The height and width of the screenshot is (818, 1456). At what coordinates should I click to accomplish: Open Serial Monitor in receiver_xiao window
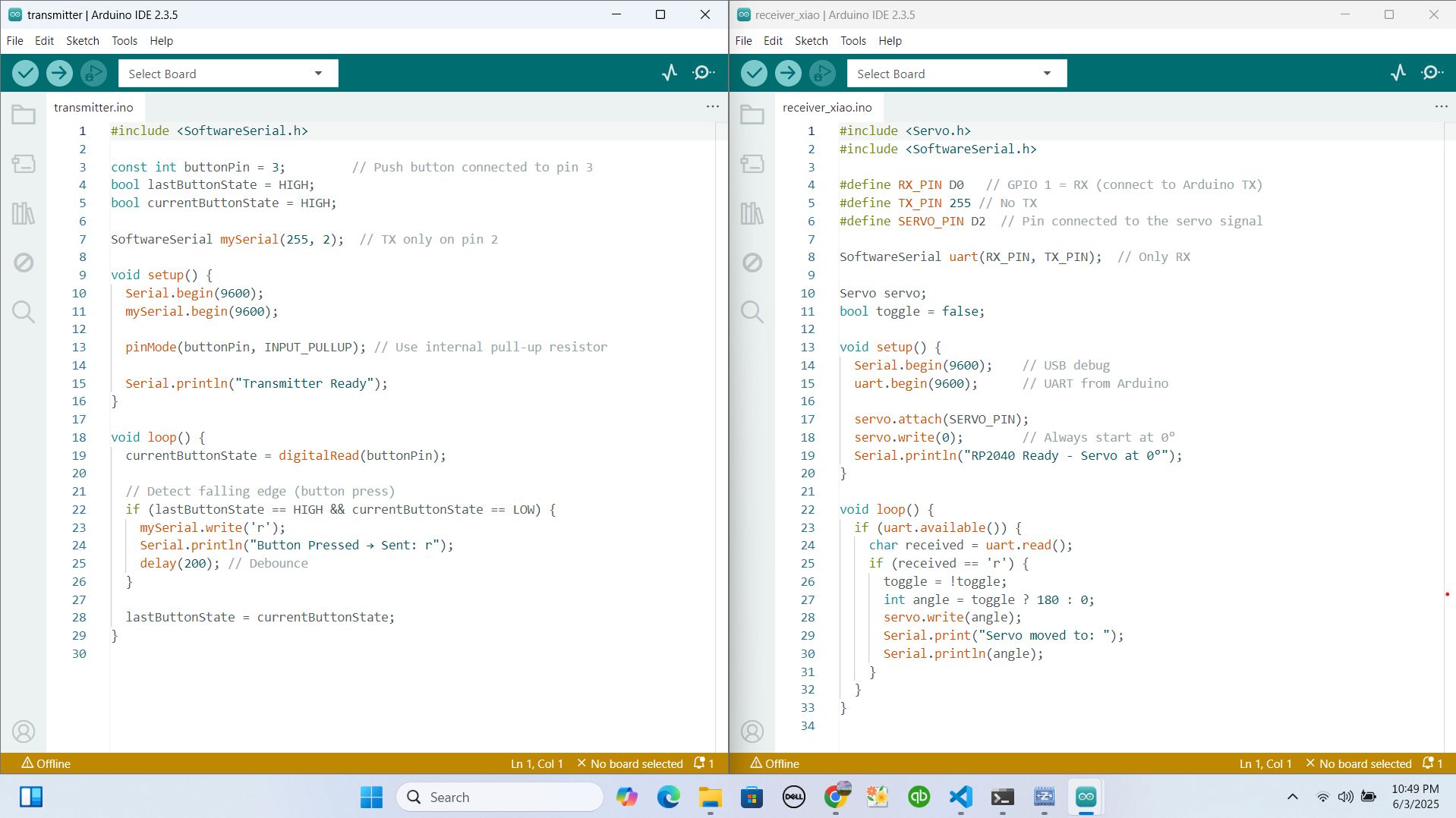[x=1432, y=73]
